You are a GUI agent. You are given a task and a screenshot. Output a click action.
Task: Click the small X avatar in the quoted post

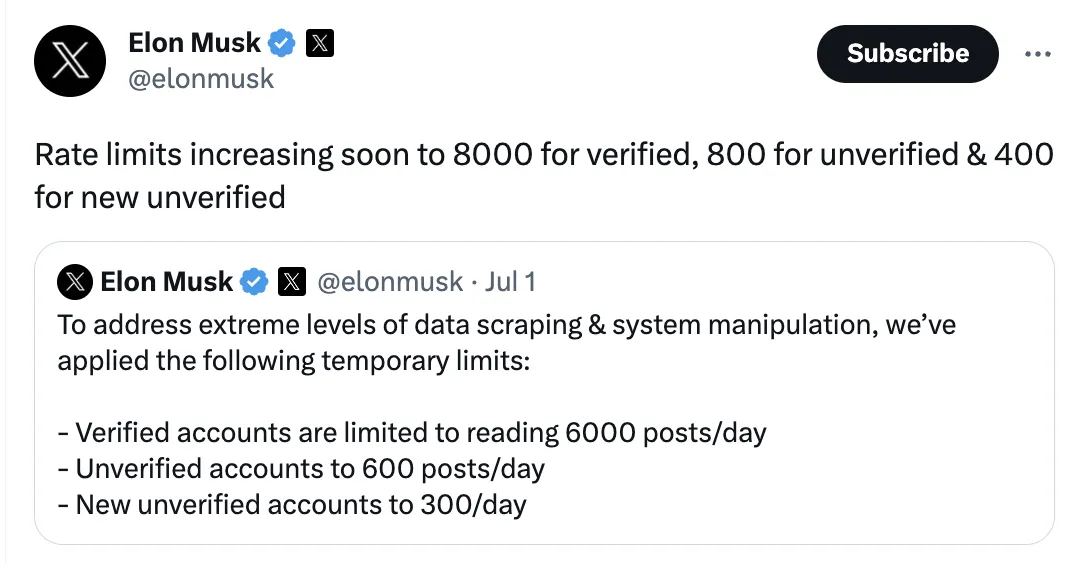(76, 283)
